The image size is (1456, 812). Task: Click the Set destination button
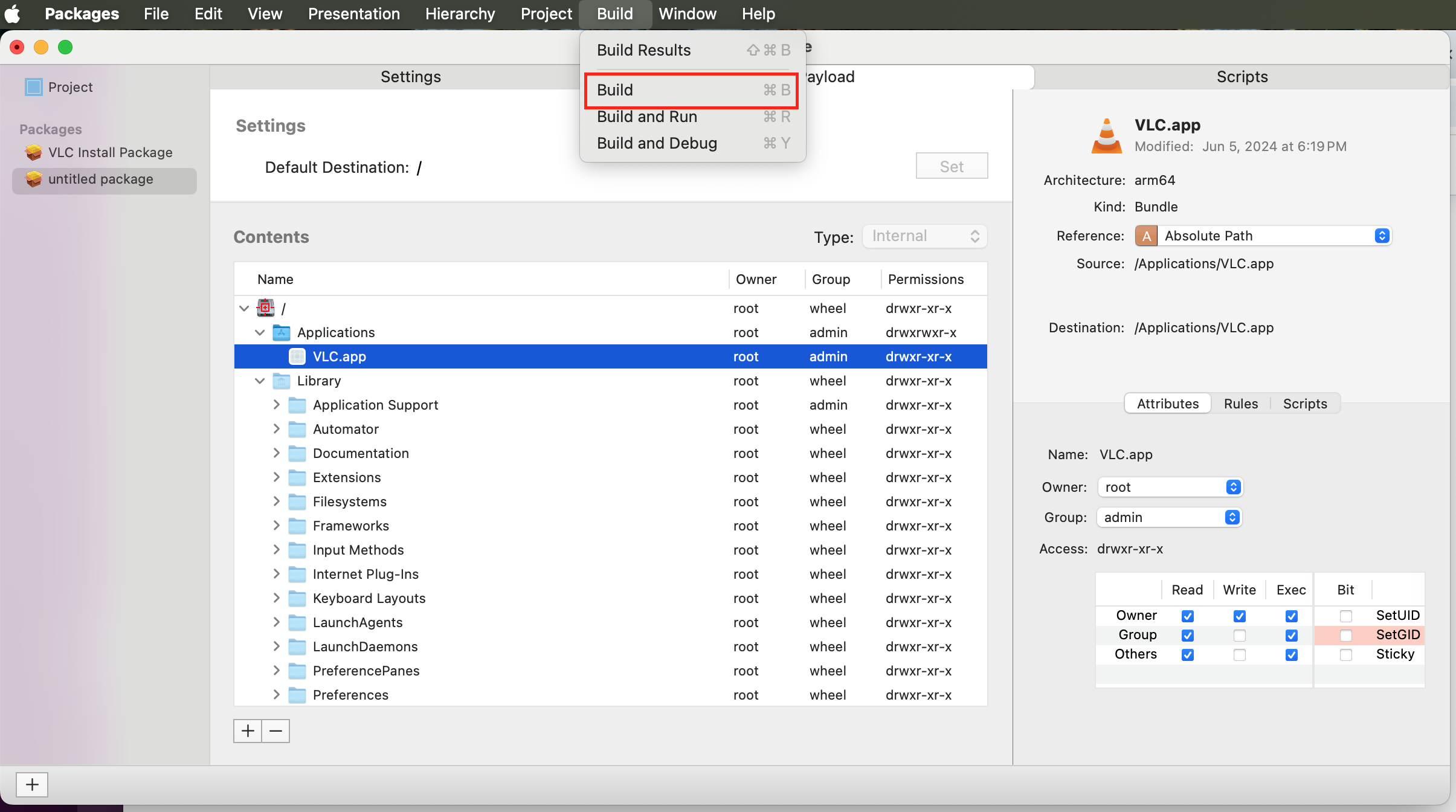[952, 166]
